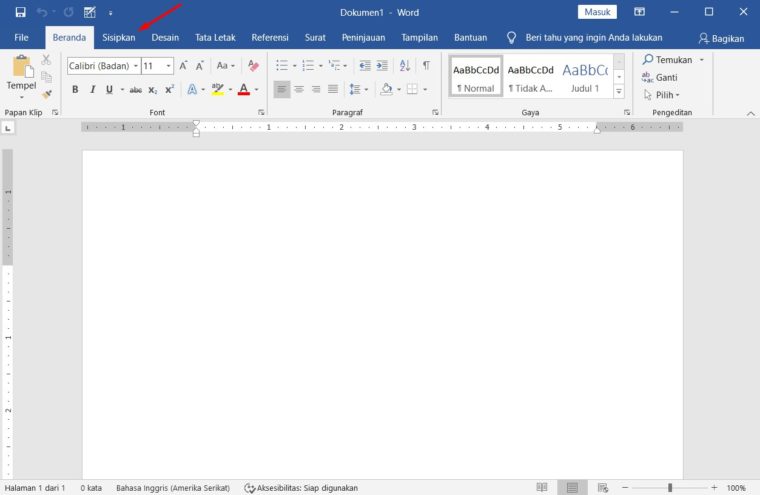Open the borders dropdown arrow
760x495 pixels.
point(425,90)
